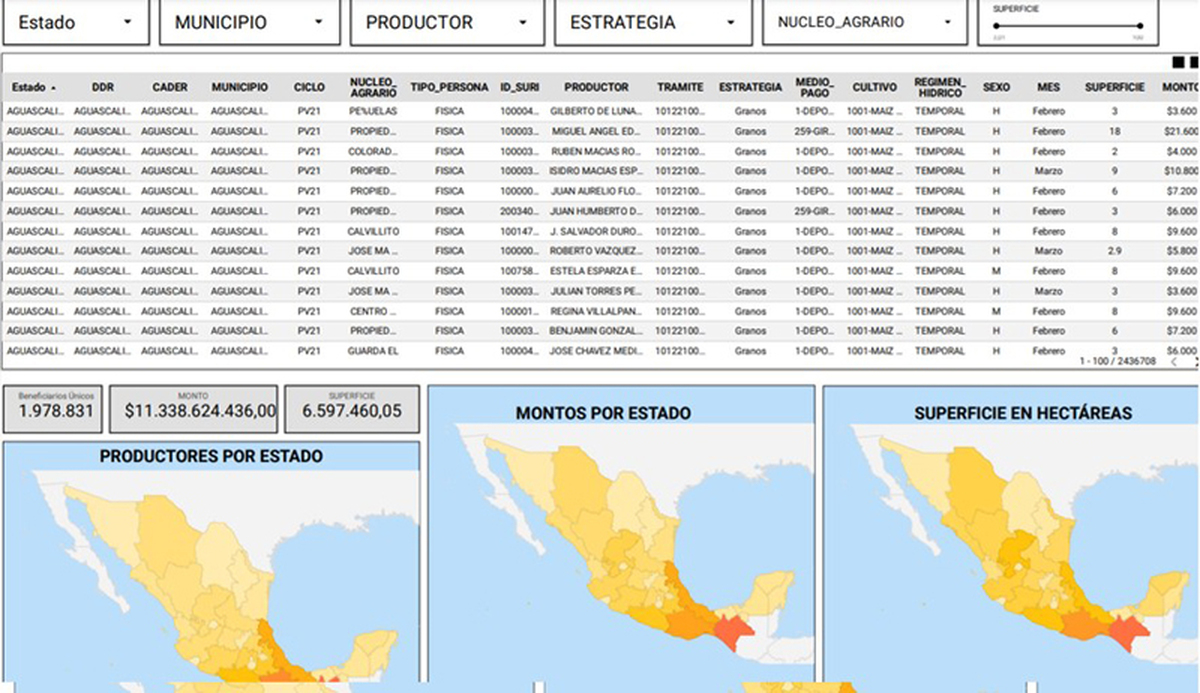Sort table by Estado column header
Image resolution: width=1200 pixels, height=693 pixels.
[32, 88]
